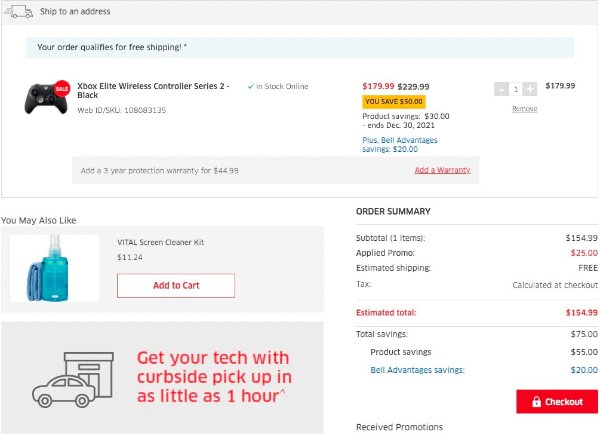Increase quantity with the plus button
This screenshot has height=438, width=600.
tap(530, 89)
